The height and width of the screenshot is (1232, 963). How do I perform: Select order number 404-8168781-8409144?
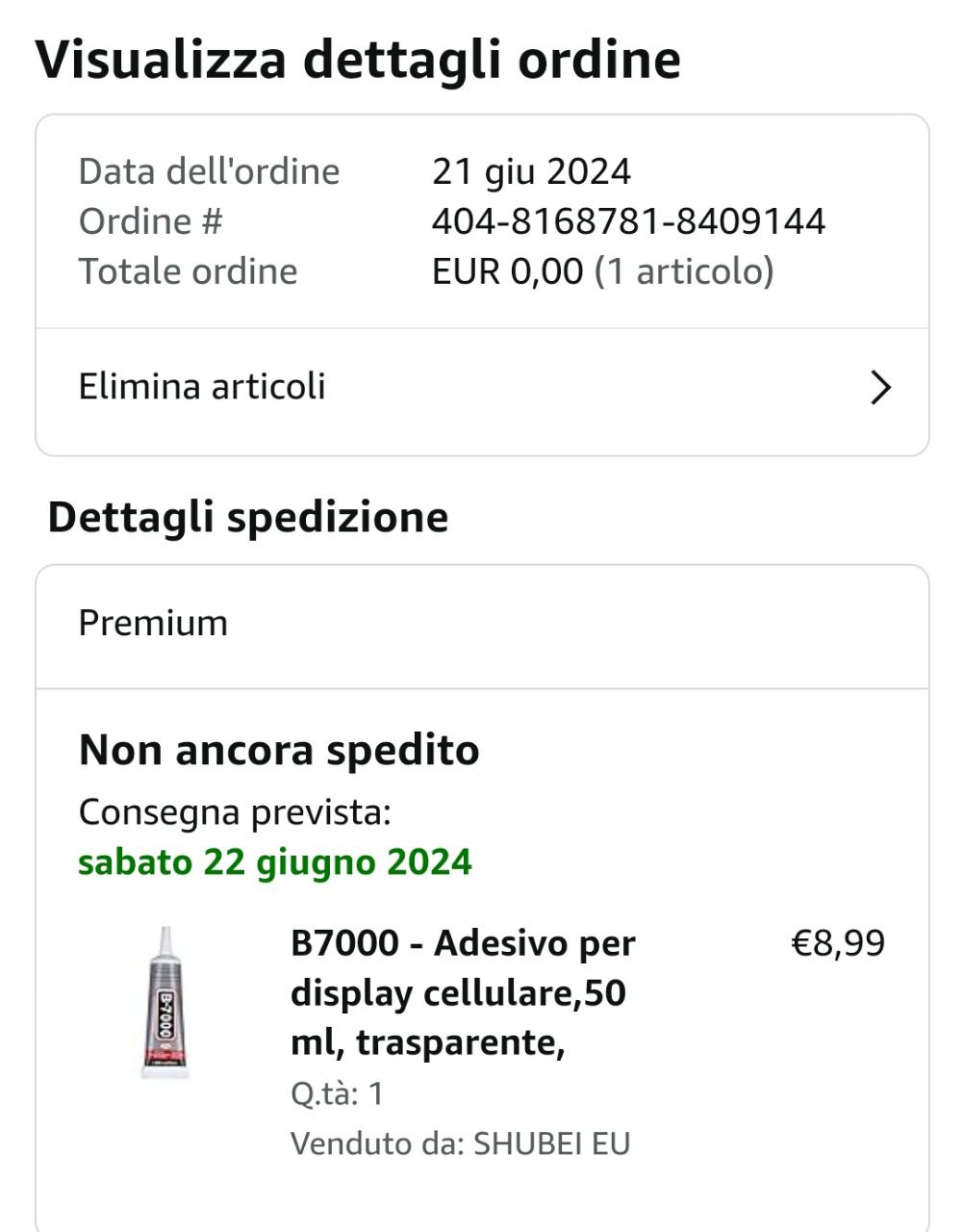tap(628, 221)
